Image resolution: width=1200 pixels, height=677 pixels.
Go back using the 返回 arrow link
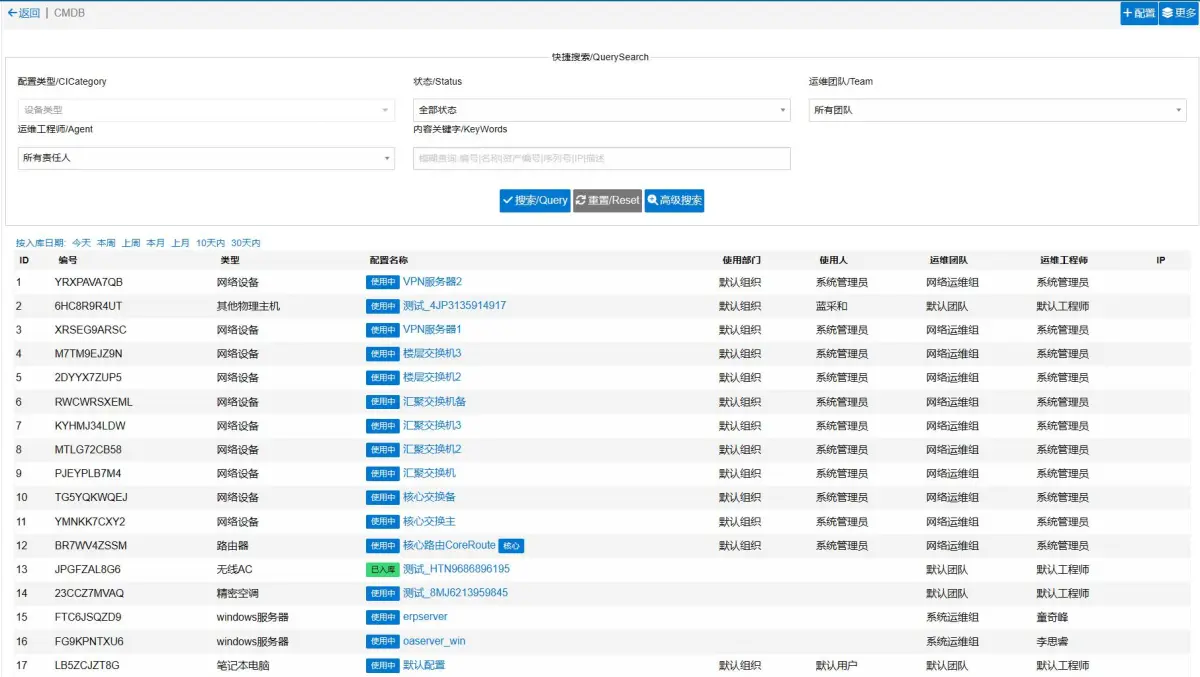pyautogui.click(x=23, y=13)
